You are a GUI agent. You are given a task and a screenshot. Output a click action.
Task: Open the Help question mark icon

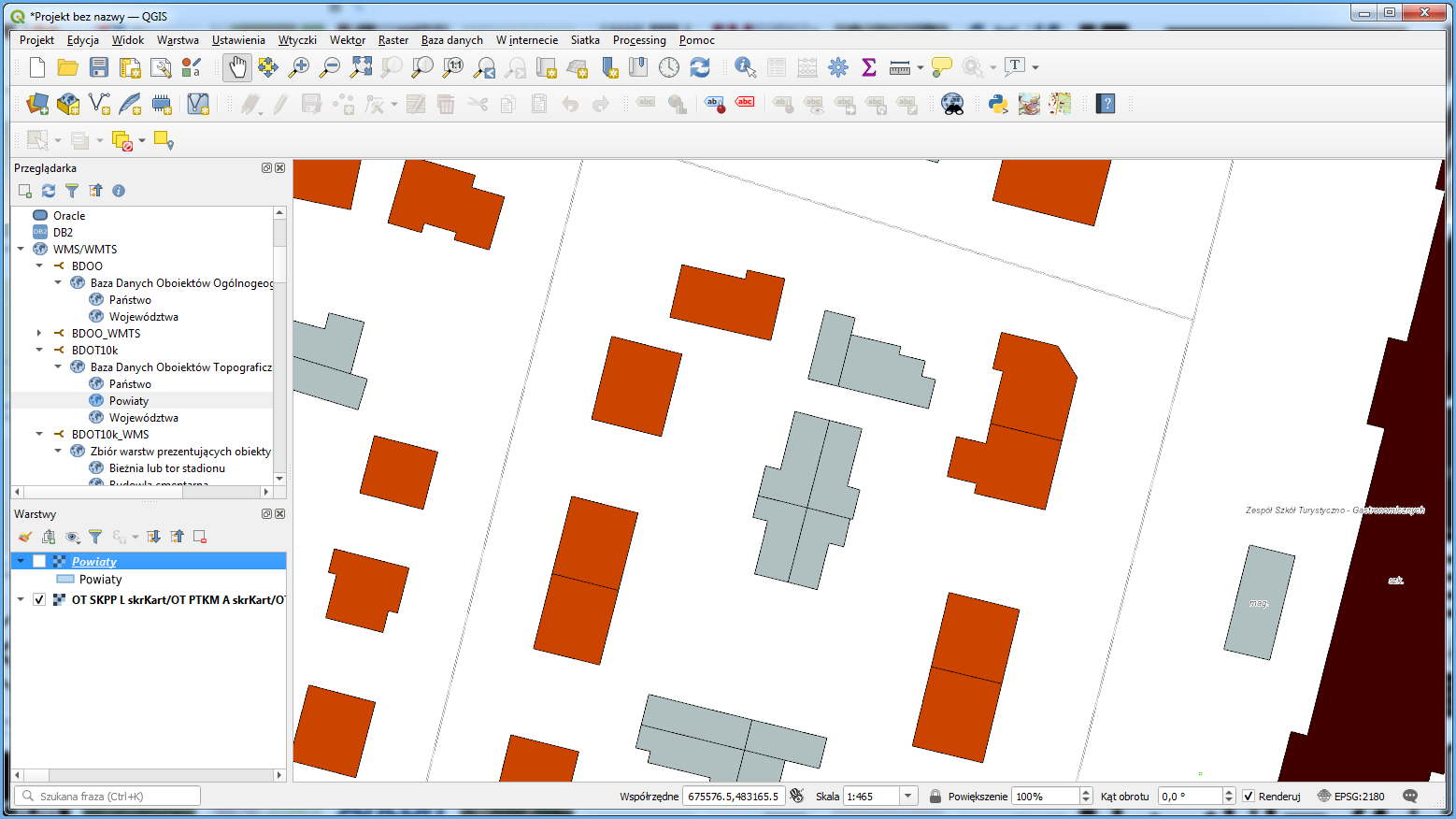pos(1106,104)
